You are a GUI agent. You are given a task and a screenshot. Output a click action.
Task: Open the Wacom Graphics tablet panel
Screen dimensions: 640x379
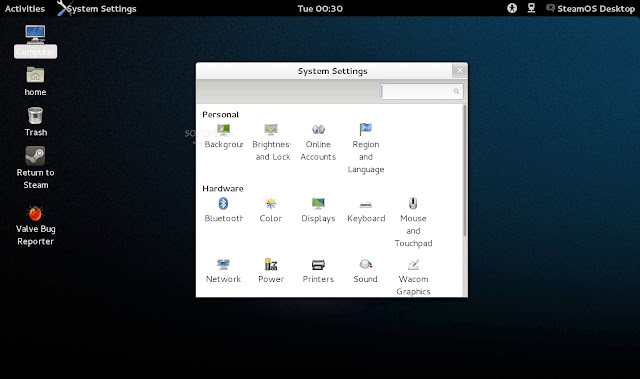coord(413,277)
